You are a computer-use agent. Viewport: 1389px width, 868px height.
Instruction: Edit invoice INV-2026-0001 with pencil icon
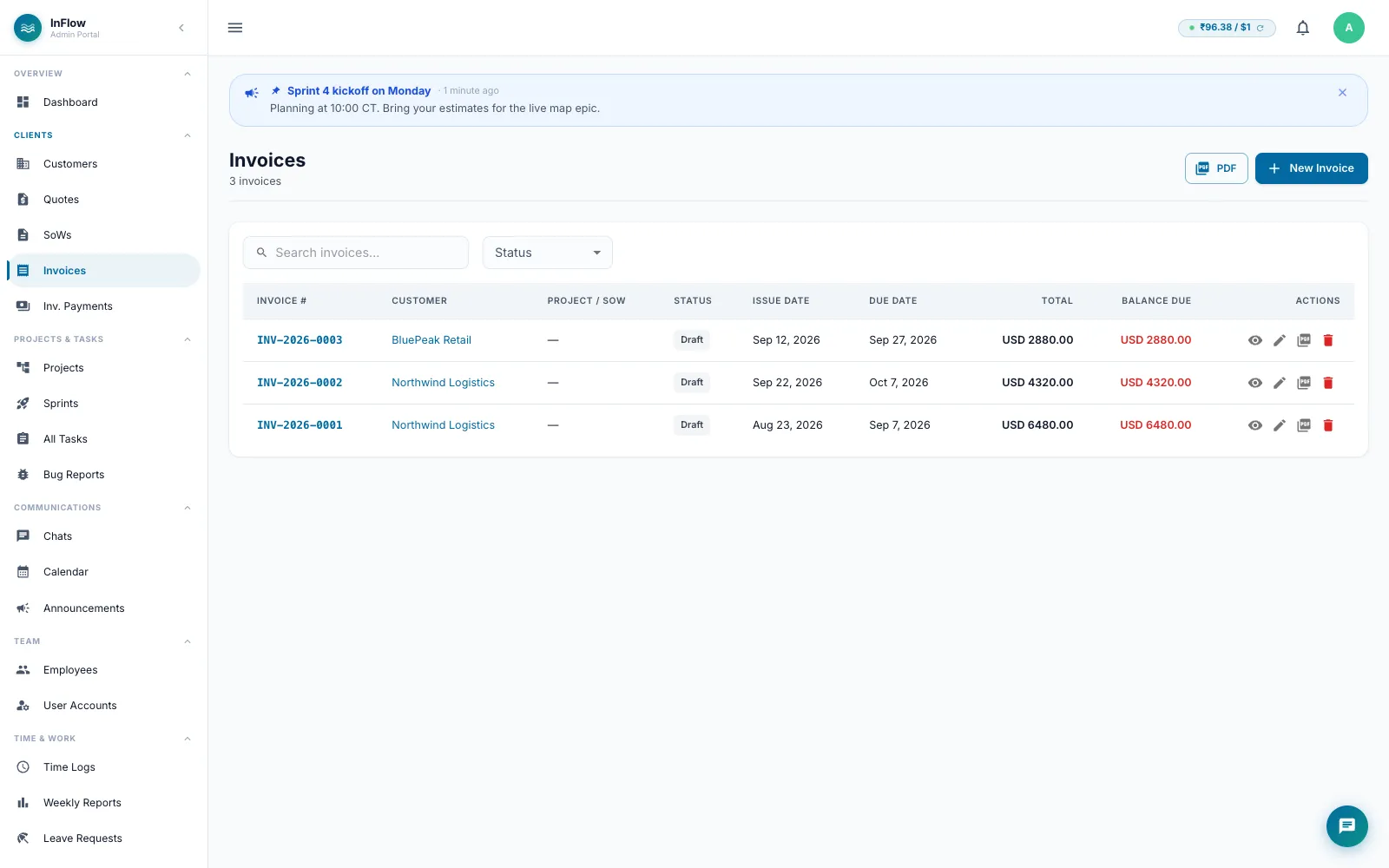[1280, 425]
